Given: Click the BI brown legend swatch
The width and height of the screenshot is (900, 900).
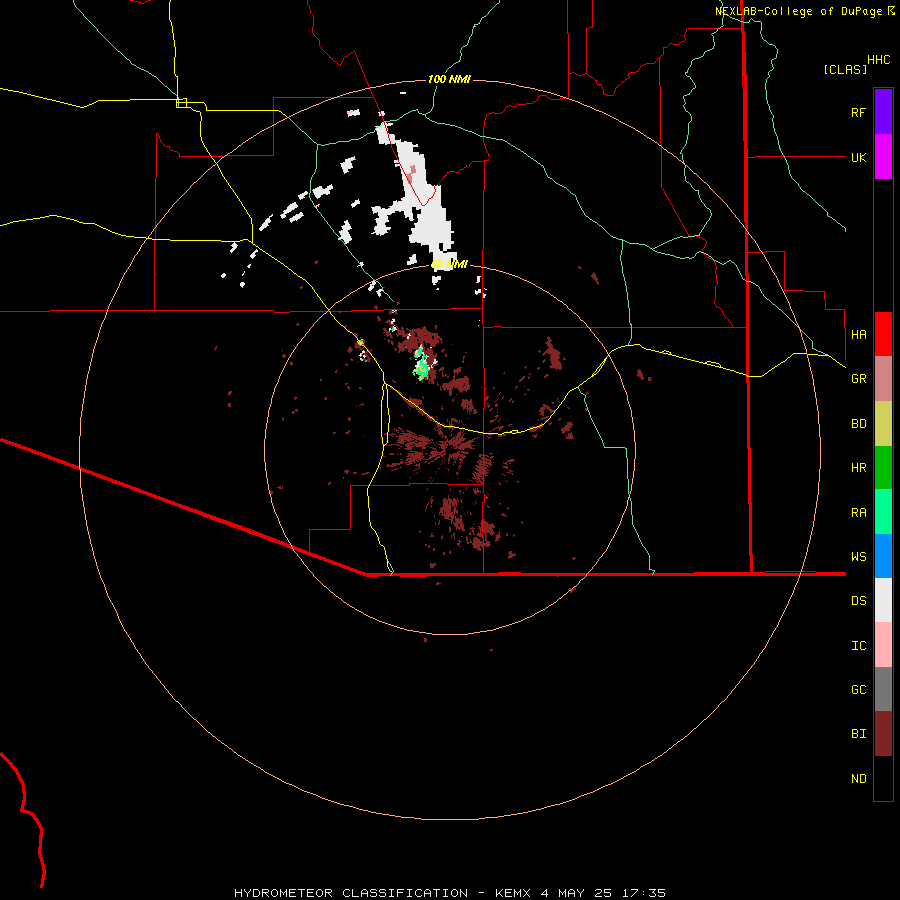Looking at the screenshot, I should point(883,734).
